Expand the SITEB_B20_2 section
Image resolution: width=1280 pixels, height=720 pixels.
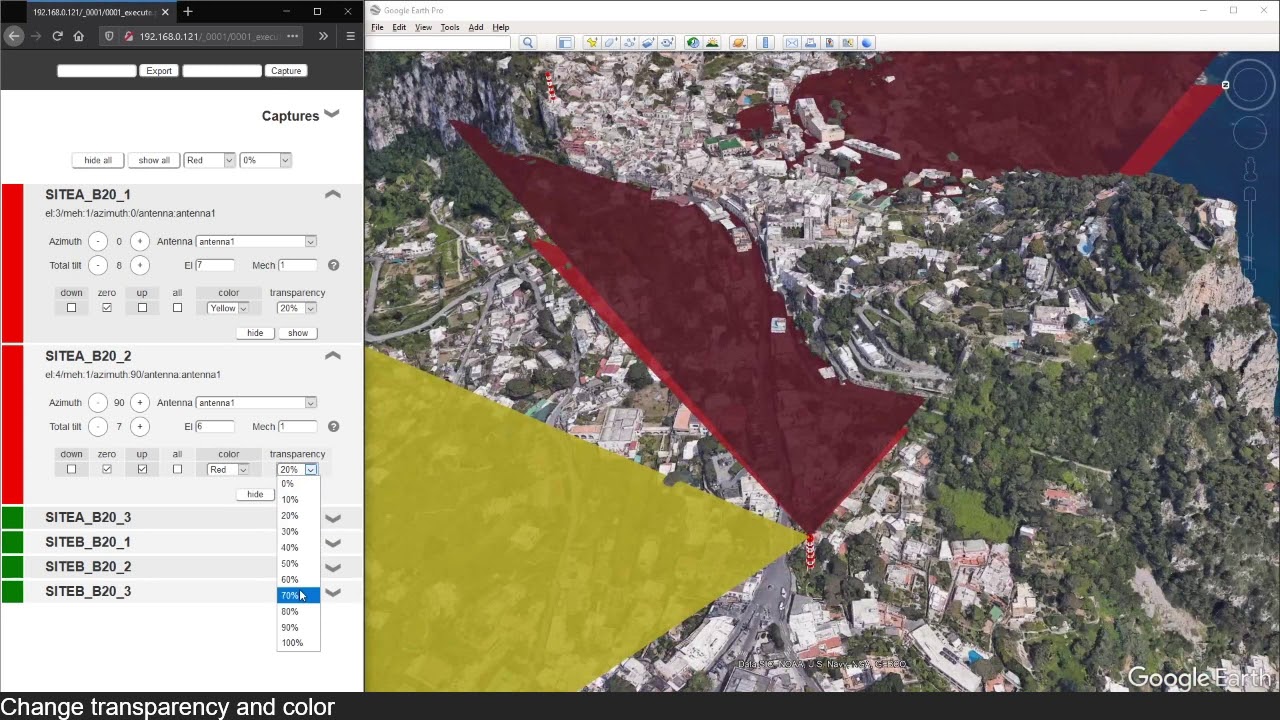tap(333, 567)
